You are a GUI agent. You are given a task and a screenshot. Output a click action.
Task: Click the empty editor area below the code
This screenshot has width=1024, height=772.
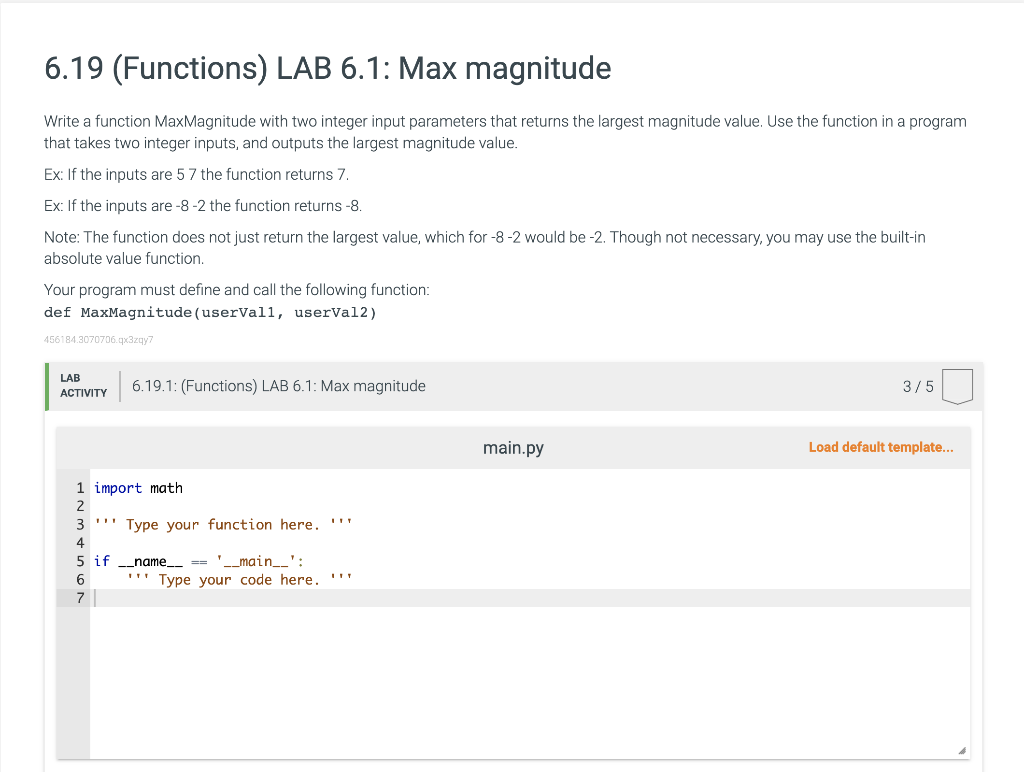point(529,683)
